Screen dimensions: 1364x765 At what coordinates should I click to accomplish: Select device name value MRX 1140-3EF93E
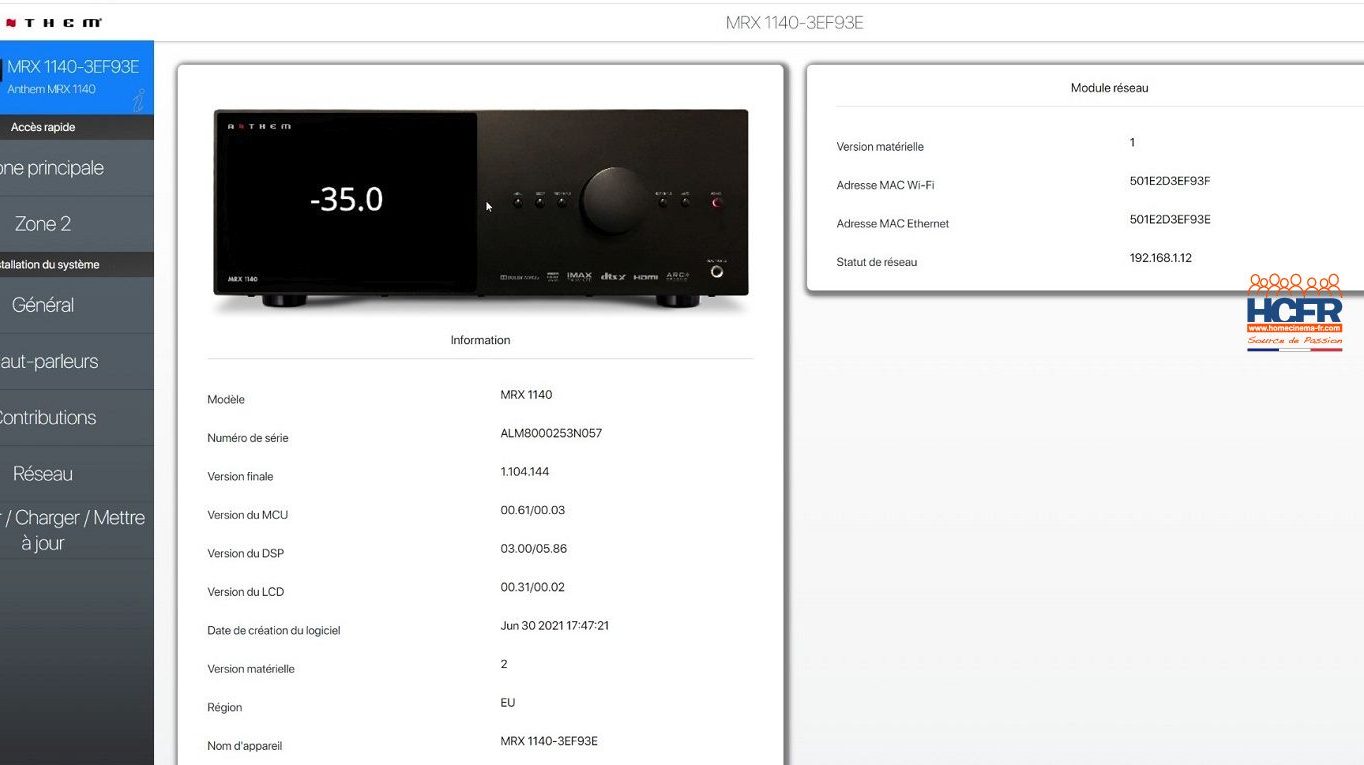point(549,741)
